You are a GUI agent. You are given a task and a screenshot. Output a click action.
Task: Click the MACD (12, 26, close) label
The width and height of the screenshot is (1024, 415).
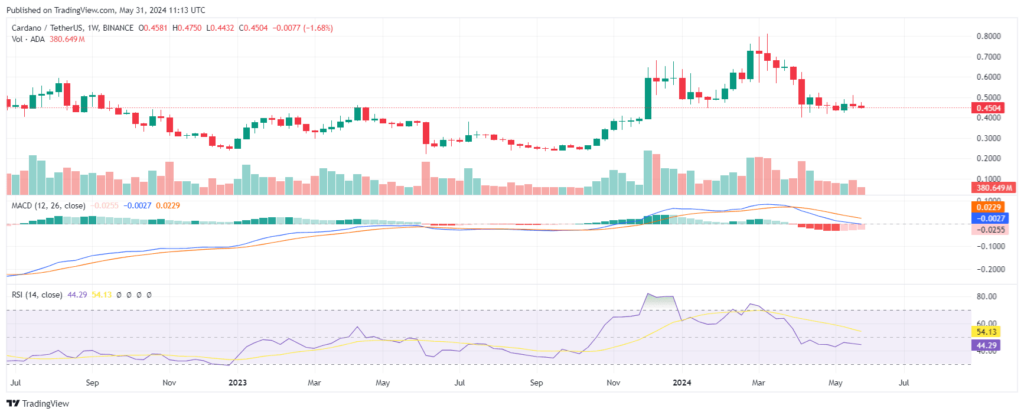click(47, 205)
